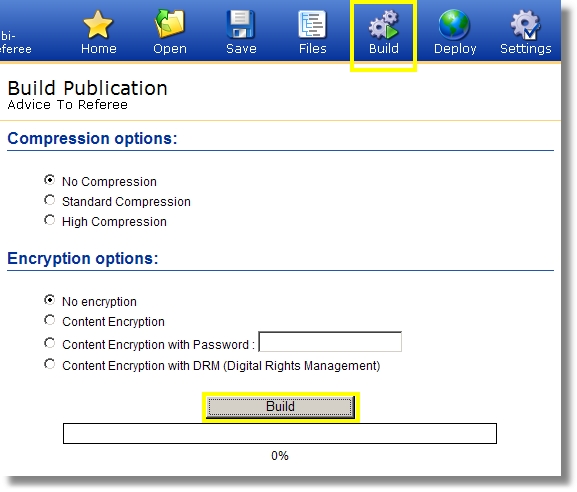Open a publication with the Open folder icon
Image resolution: width=577 pixels, height=492 pixels.
point(170,24)
